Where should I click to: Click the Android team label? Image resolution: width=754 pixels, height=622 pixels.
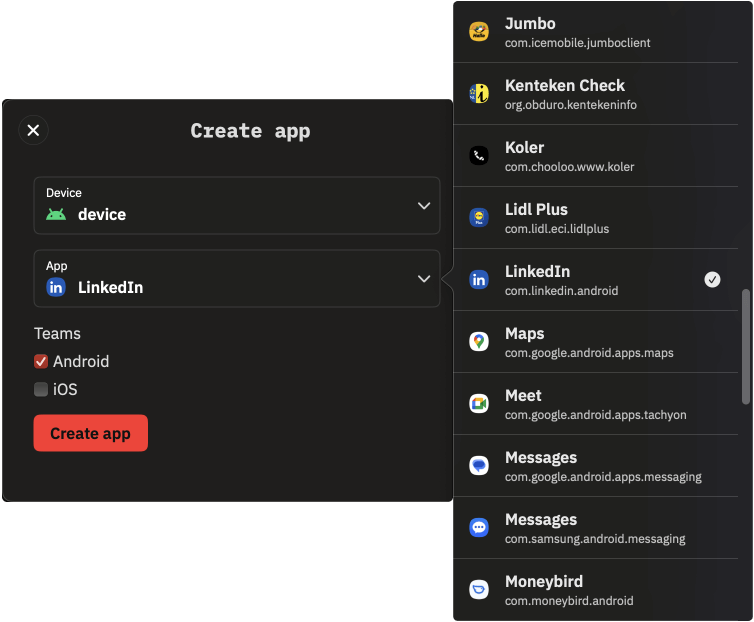[81, 361]
